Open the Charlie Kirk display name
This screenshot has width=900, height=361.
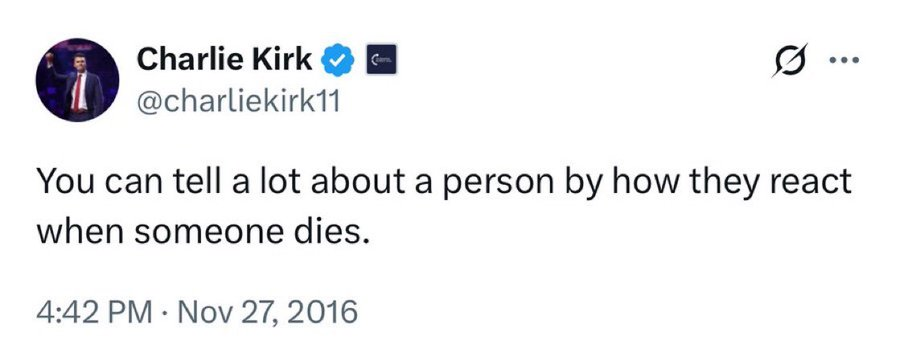pyautogui.click(x=224, y=59)
